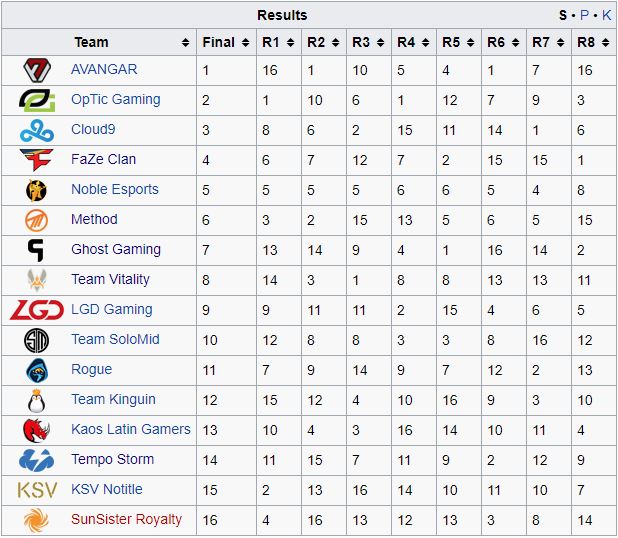Open the Noble Esports team link
618x538 pixels.
tap(115, 189)
